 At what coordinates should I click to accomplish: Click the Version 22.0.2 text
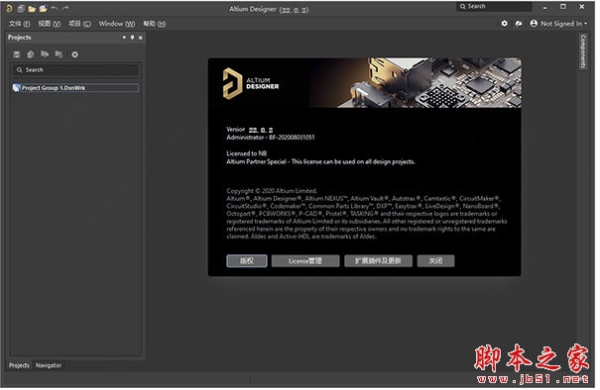pyautogui.click(x=249, y=130)
